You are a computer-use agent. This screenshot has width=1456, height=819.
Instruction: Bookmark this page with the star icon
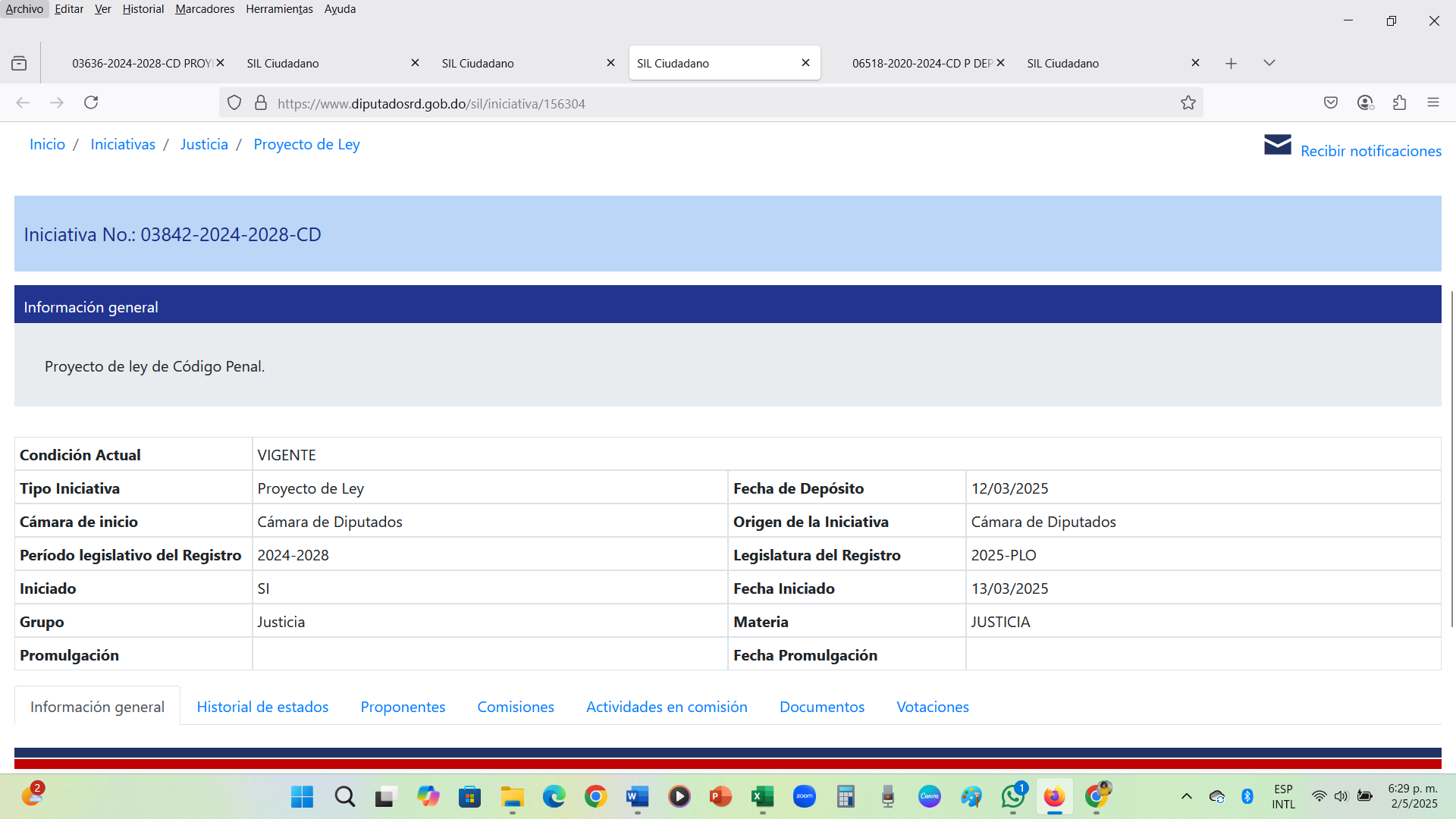[1188, 103]
